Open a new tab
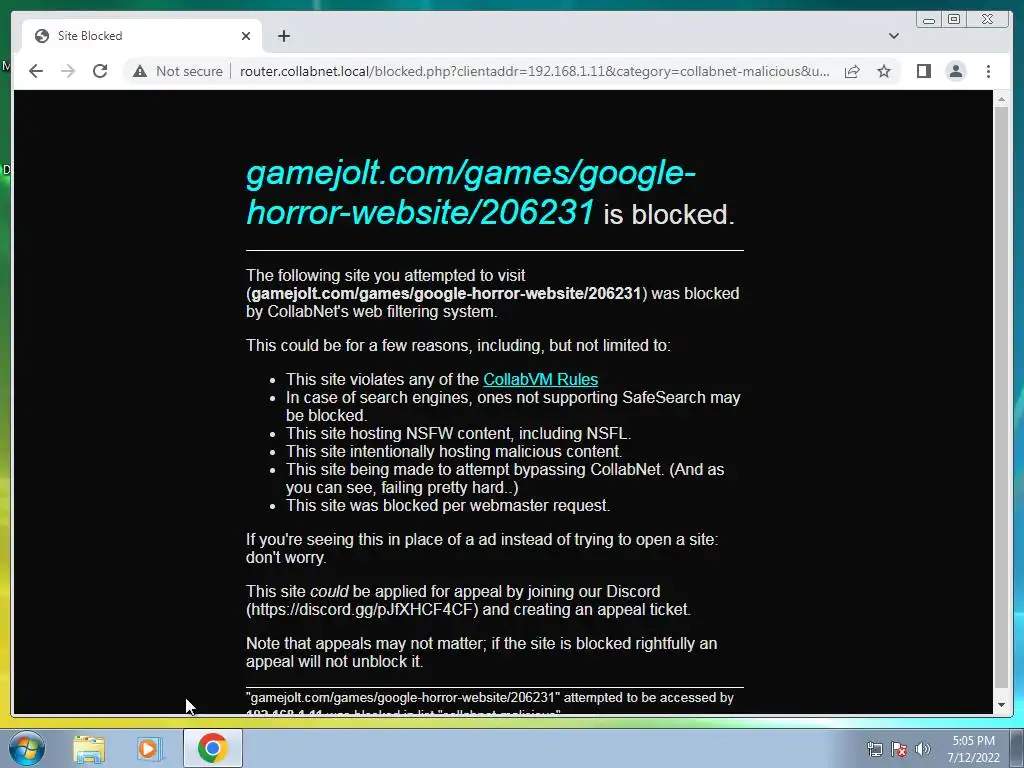The width and height of the screenshot is (1024, 768). (x=283, y=36)
